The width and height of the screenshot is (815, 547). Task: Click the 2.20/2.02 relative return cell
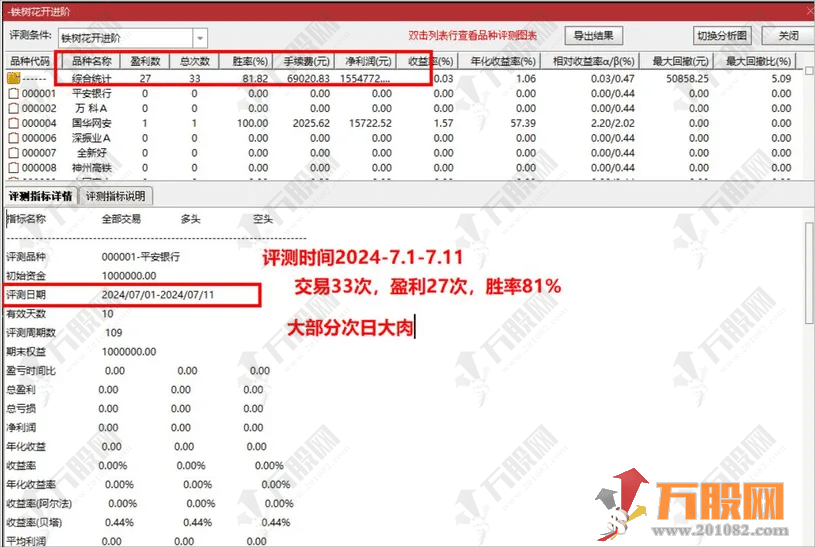point(612,123)
